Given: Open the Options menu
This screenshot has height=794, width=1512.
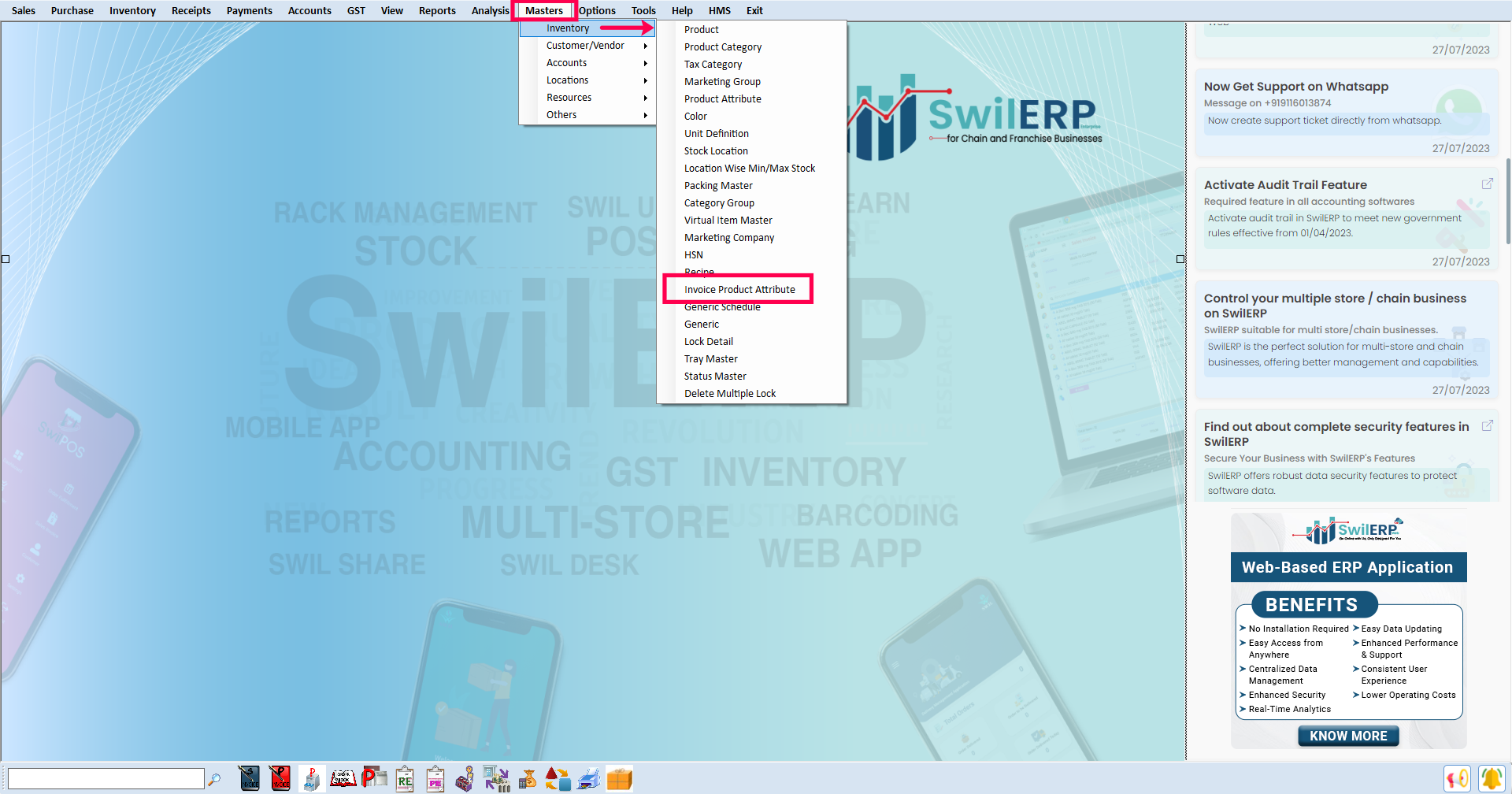Looking at the screenshot, I should pyautogui.click(x=598, y=10).
